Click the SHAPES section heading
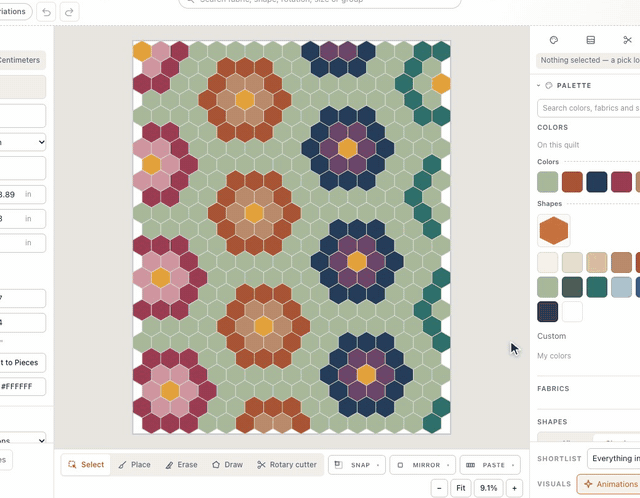The width and height of the screenshot is (640, 498). pos(552,422)
